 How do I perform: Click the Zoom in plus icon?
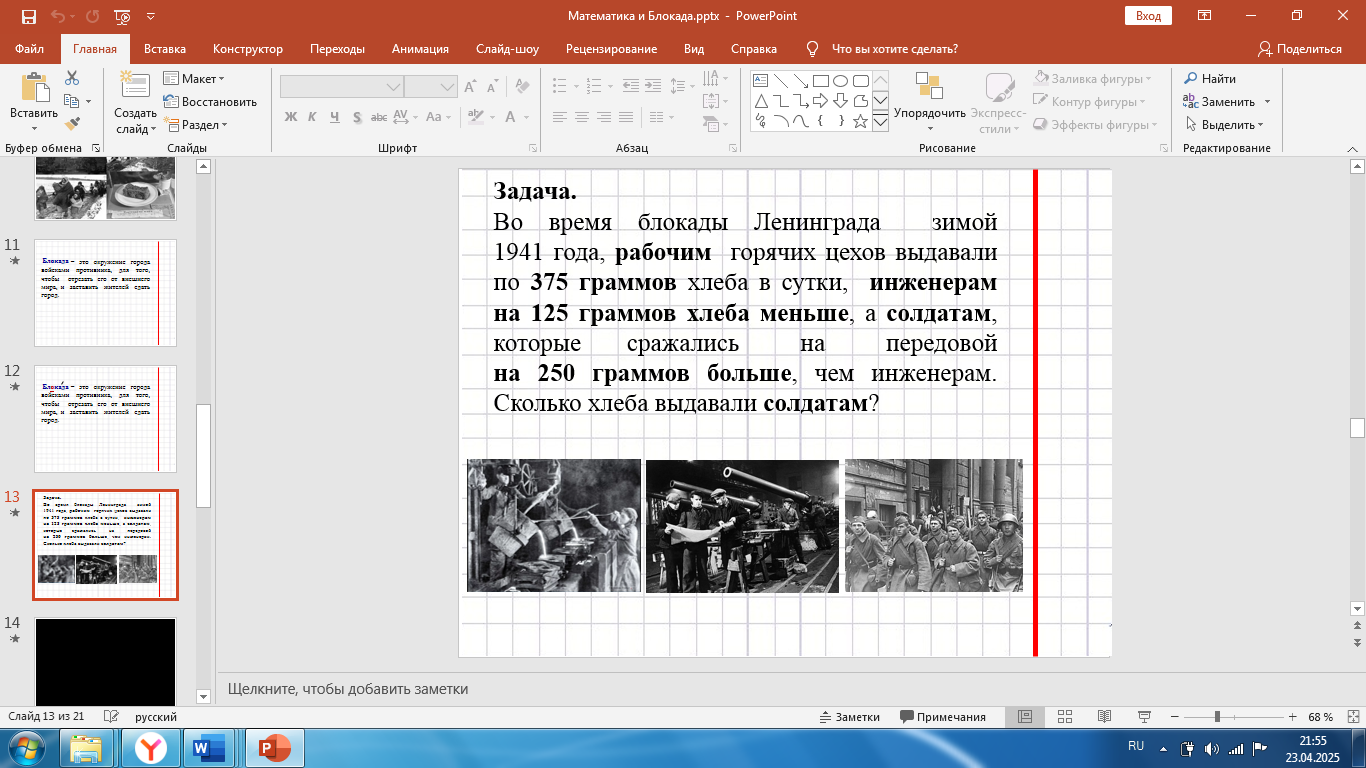pyautogui.click(x=1293, y=717)
